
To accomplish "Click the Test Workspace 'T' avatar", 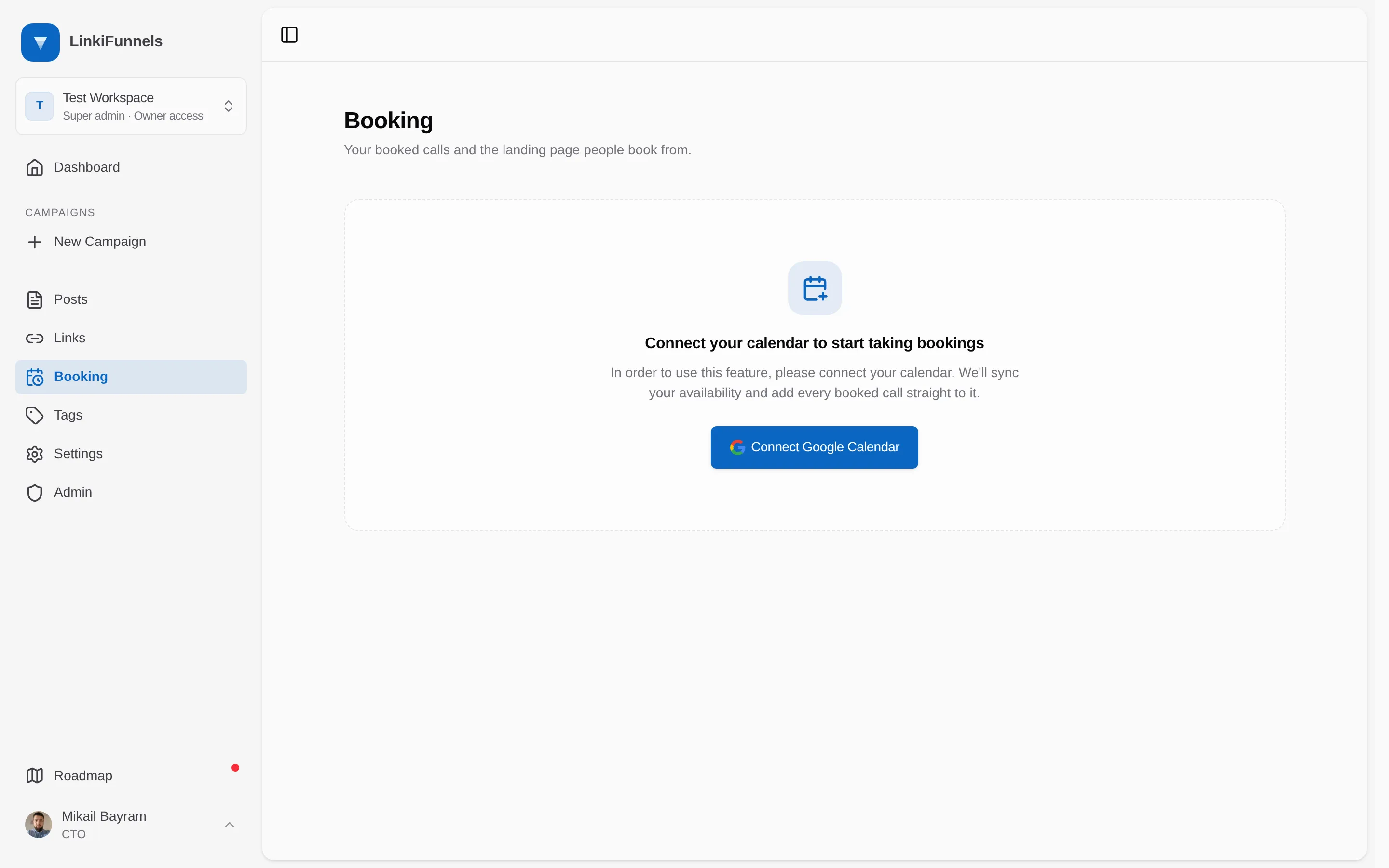I will pyautogui.click(x=40, y=106).
